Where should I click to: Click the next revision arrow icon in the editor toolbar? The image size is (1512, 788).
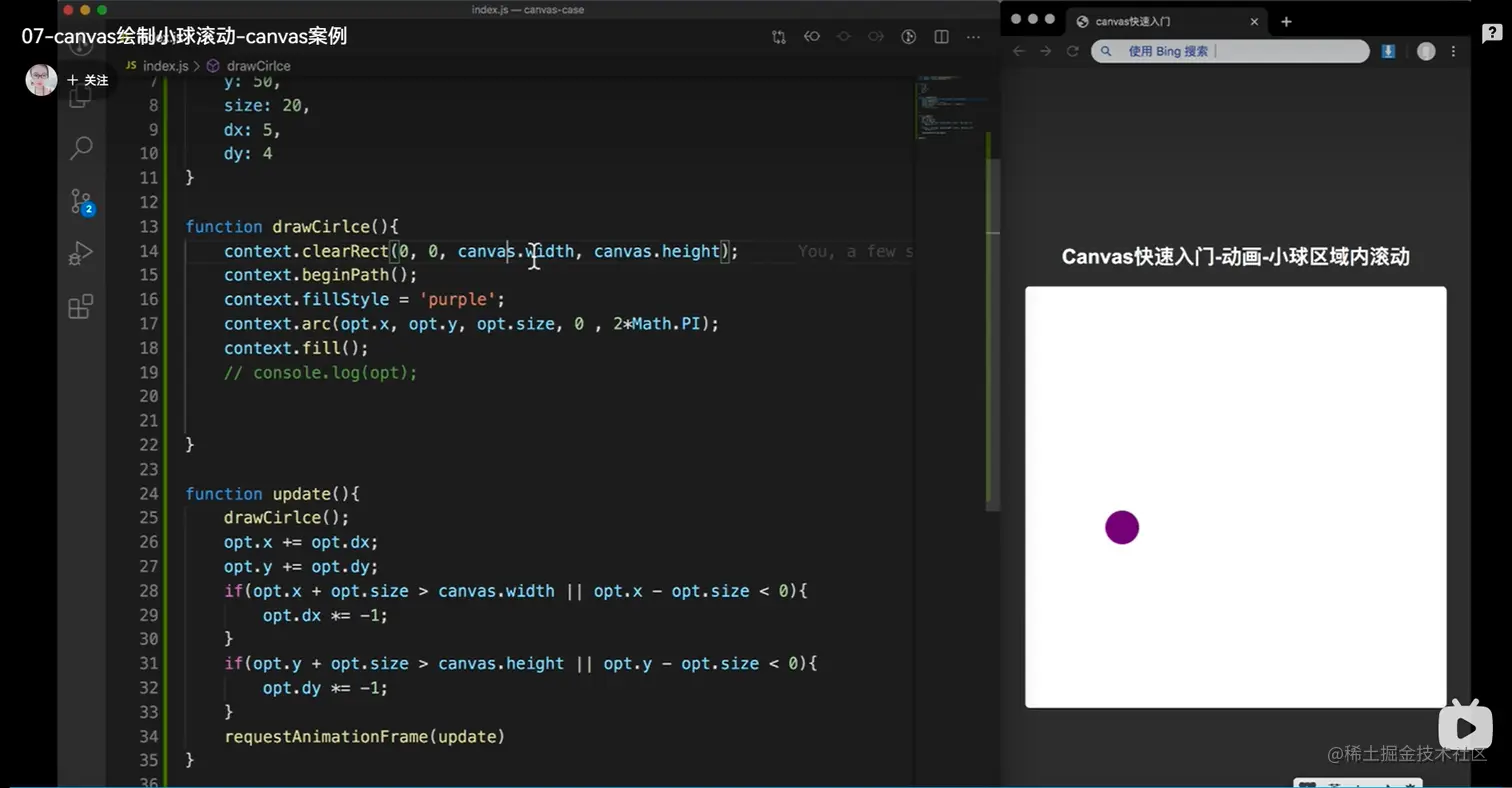coord(876,37)
